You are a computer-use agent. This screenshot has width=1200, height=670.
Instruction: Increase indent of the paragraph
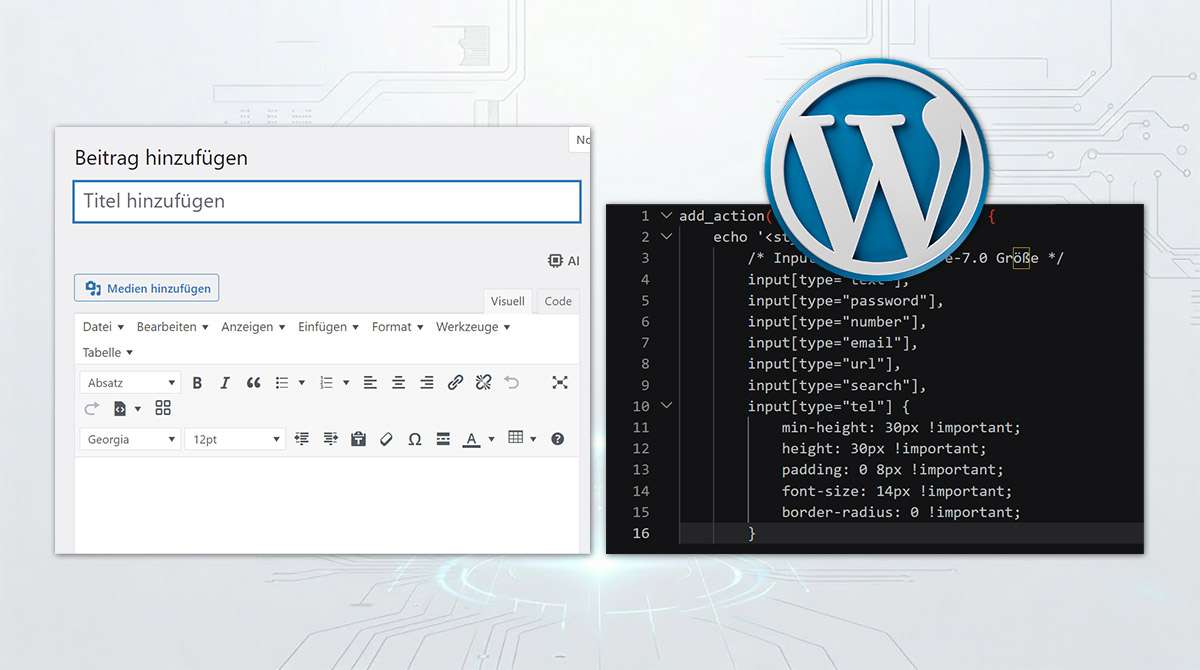pos(330,439)
